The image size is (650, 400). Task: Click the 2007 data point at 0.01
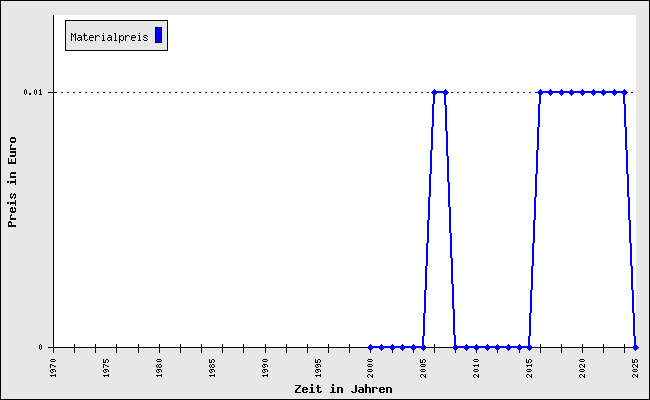pyautogui.click(x=445, y=92)
